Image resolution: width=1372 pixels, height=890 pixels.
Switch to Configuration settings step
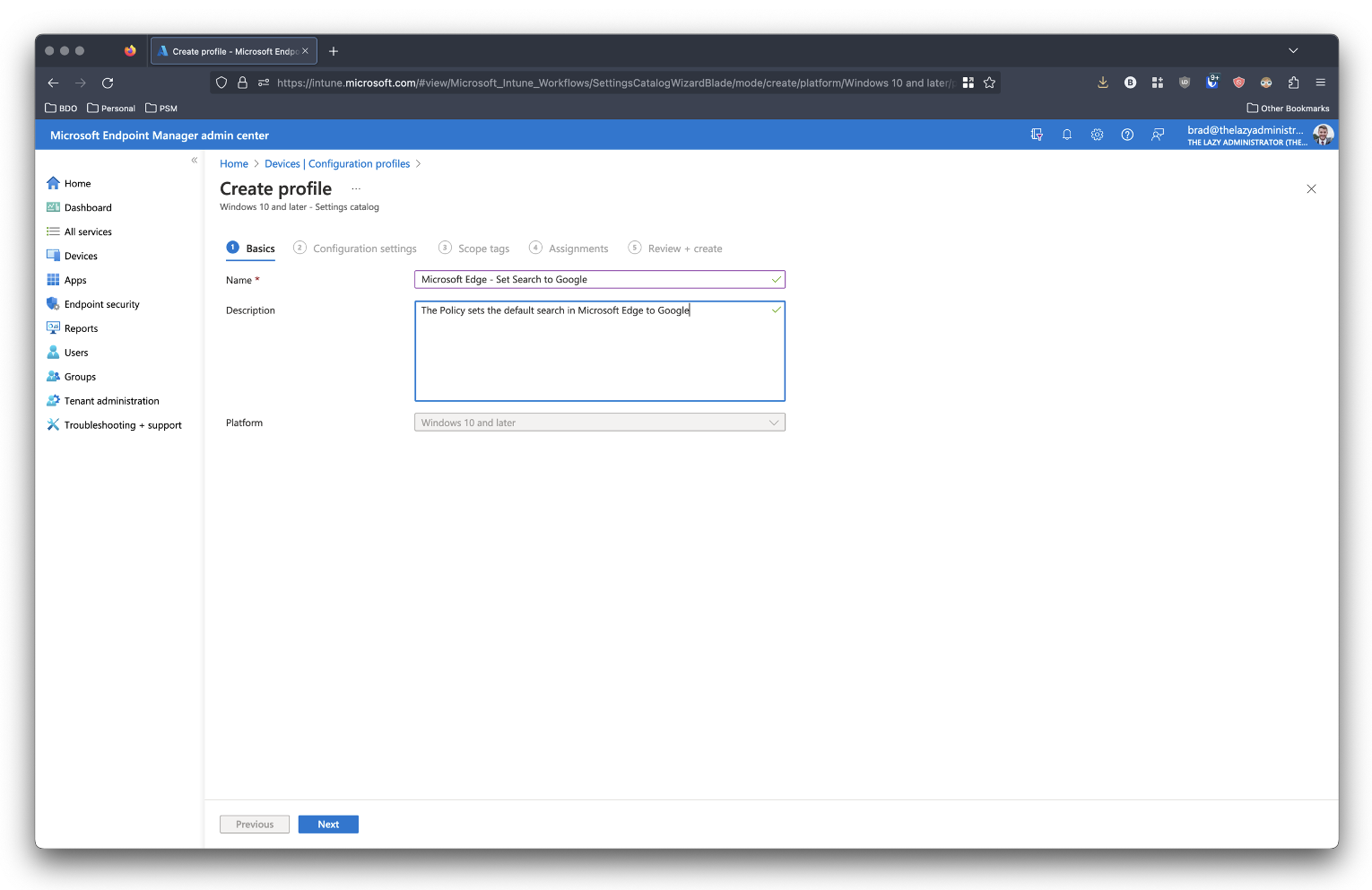pyautogui.click(x=355, y=249)
